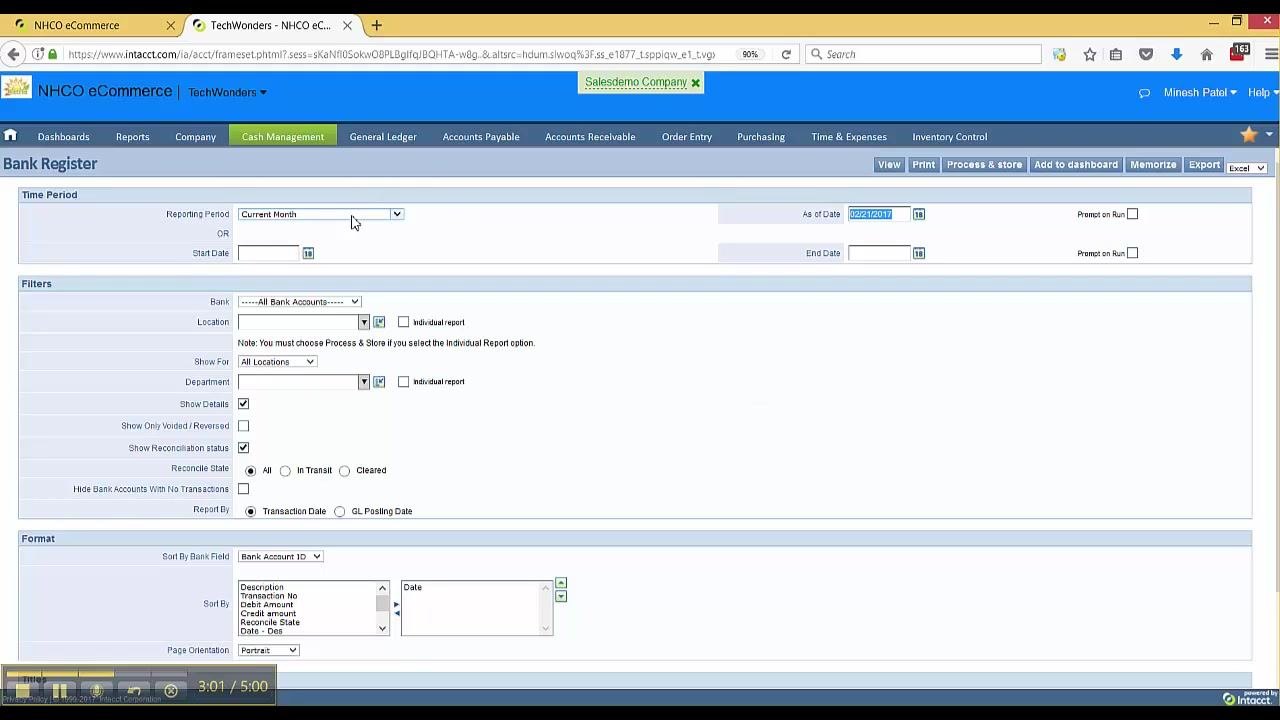Reload the page in the browser

click(786, 54)
